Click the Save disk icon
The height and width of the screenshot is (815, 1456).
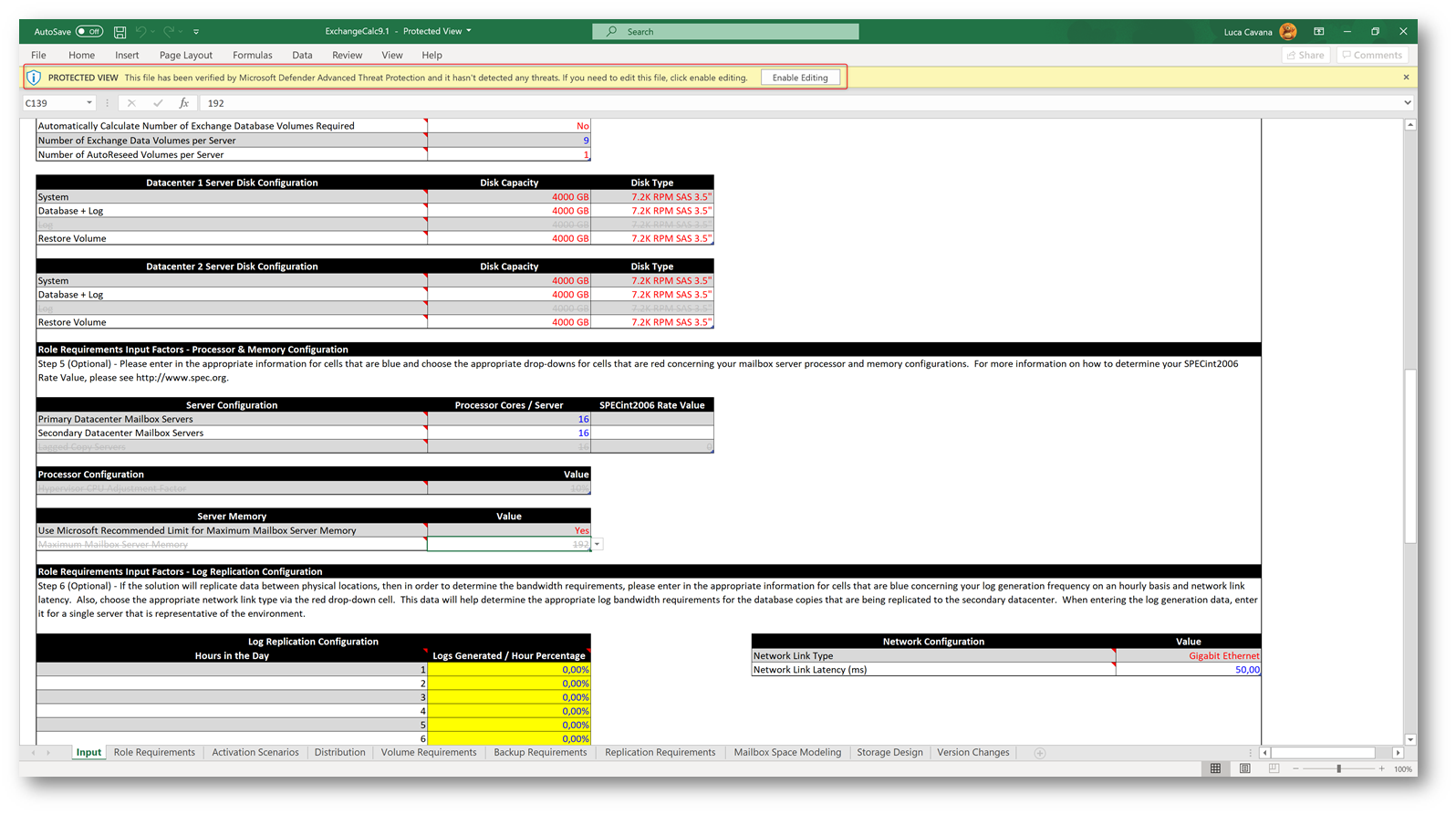pos(120,32)
